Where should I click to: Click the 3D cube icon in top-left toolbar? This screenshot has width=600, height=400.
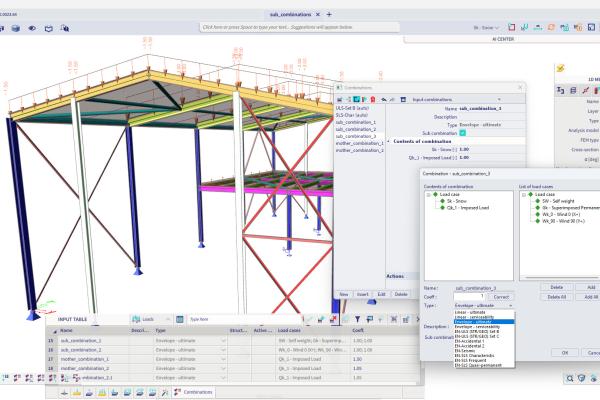pyautogui.click(x=16, y=28)
